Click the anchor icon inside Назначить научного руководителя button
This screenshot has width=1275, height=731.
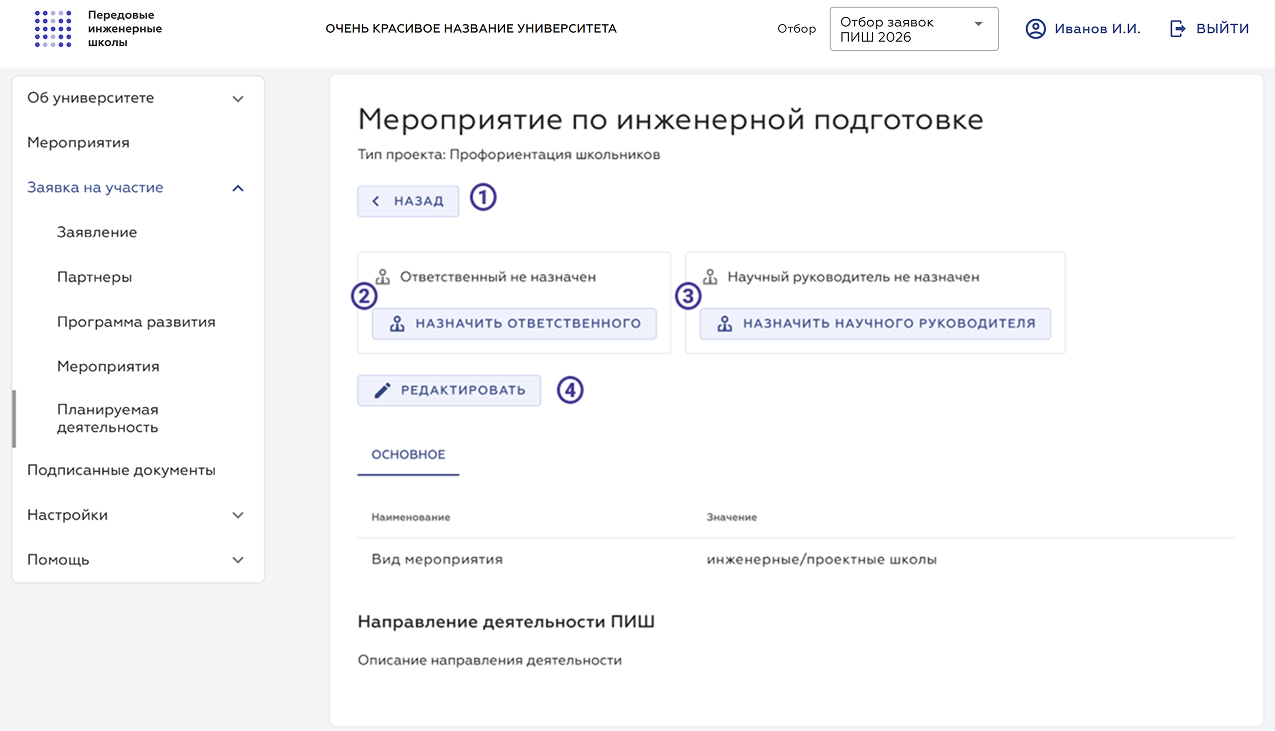point(724,324)
